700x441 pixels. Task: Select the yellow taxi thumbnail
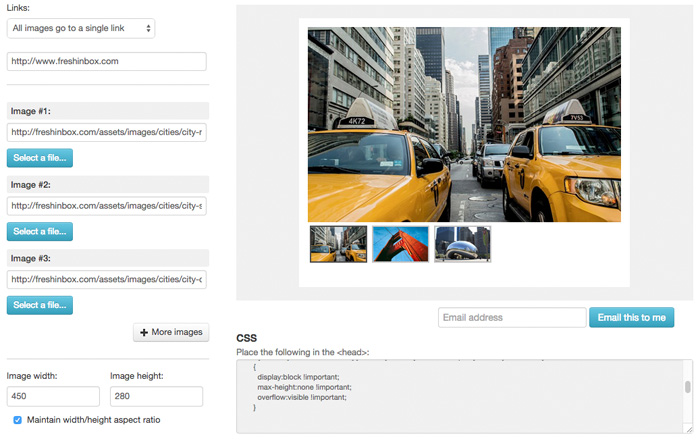338,244
